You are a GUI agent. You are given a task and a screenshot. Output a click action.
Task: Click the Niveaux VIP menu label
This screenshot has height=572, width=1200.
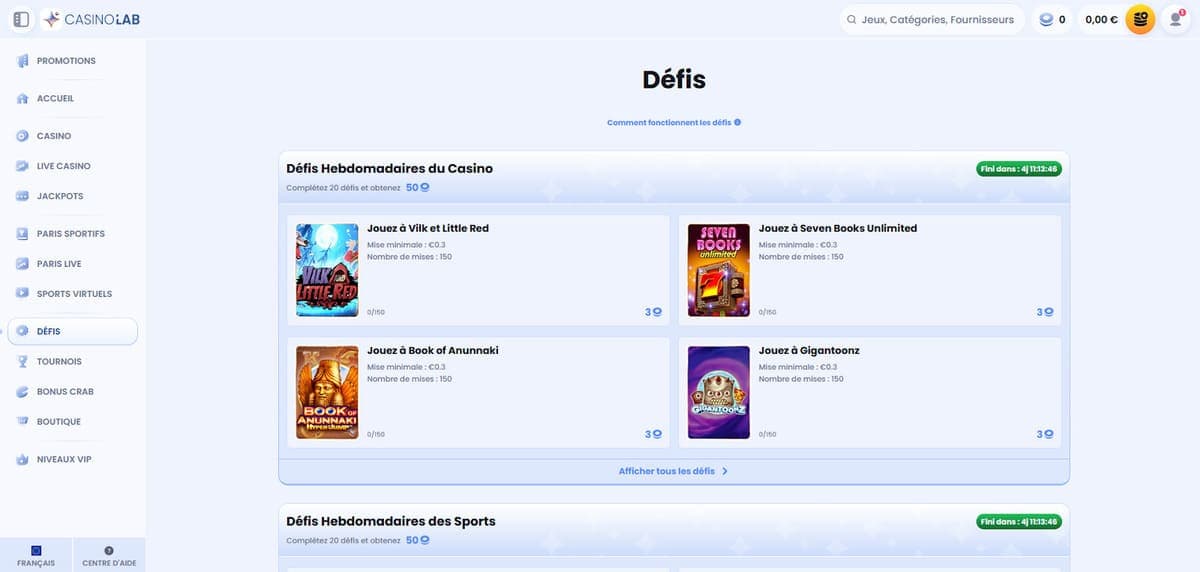(x=64, y=460)
